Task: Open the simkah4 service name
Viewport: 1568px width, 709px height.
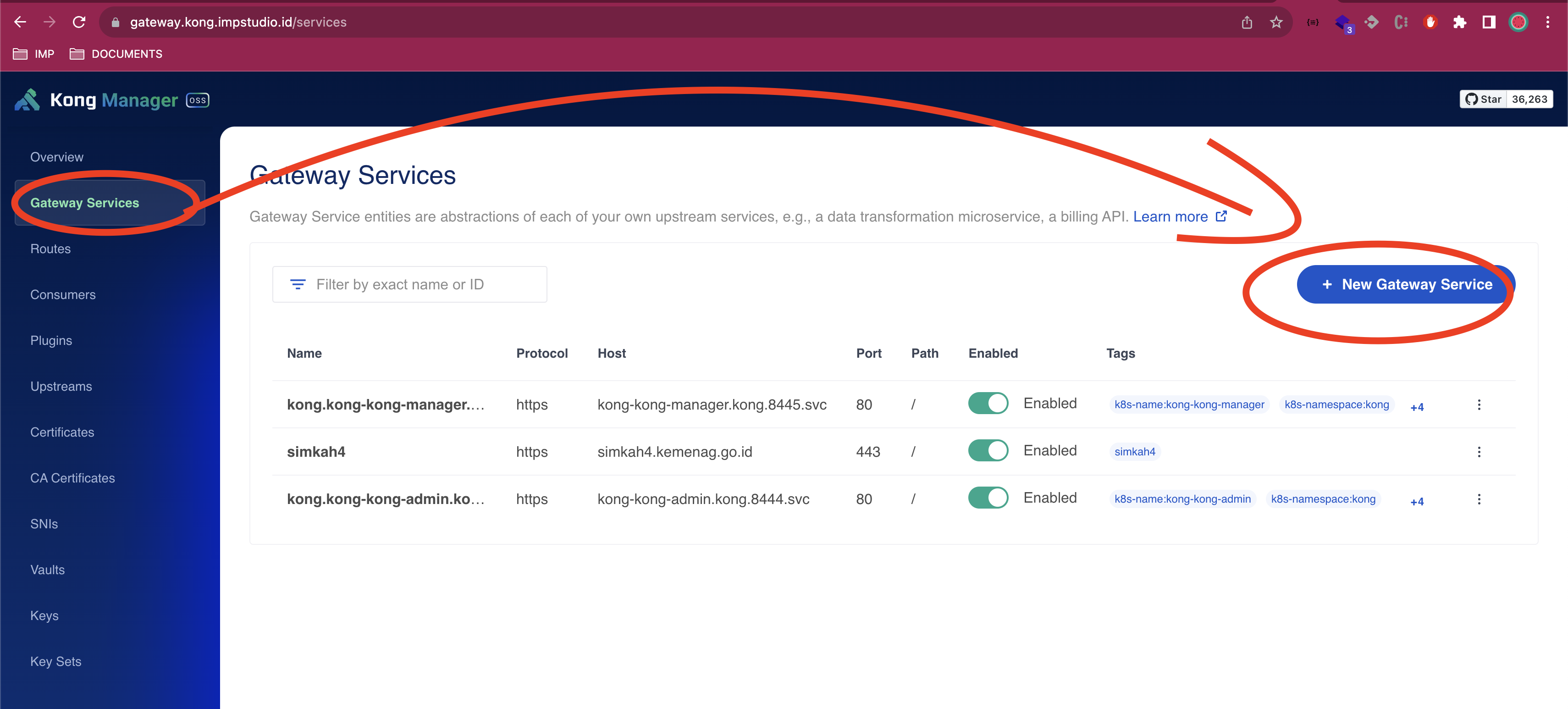Action: point(316,452)
